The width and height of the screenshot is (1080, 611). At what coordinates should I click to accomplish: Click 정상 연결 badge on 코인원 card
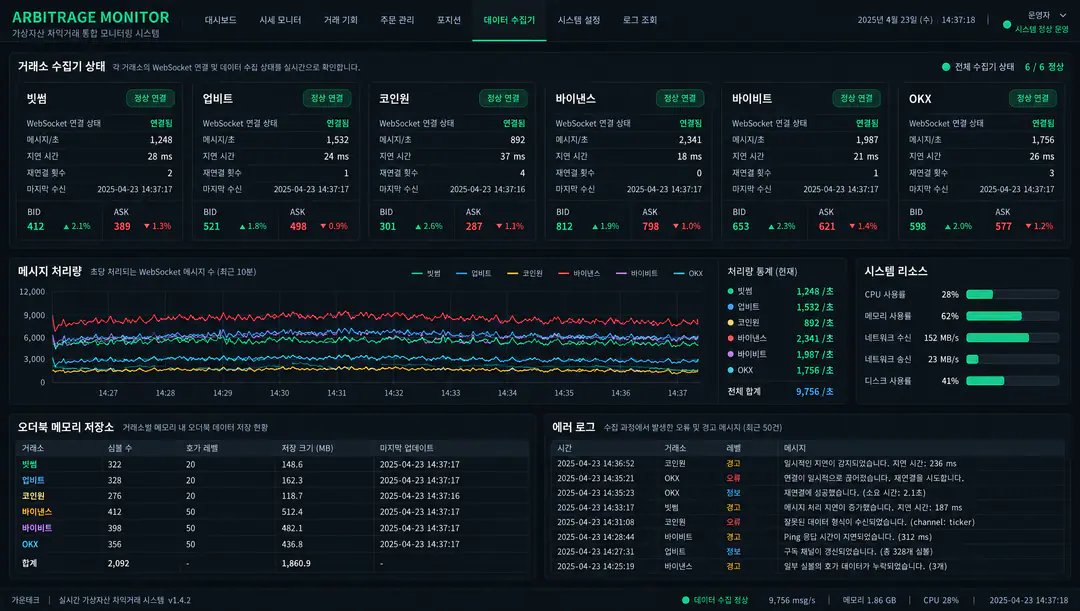pyautogui.click(x=503, y=99)
